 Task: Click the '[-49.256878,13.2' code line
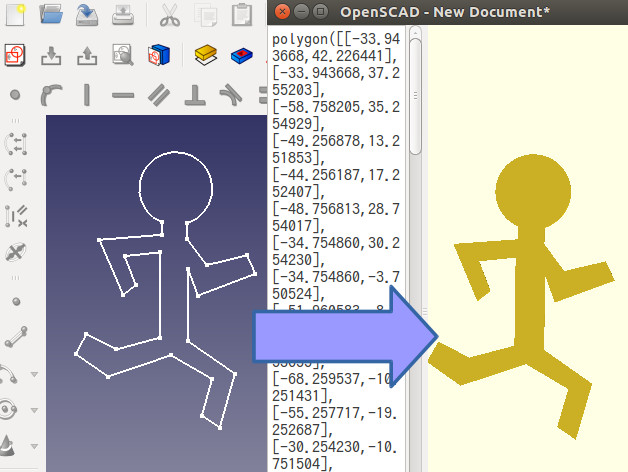point(336,141)
